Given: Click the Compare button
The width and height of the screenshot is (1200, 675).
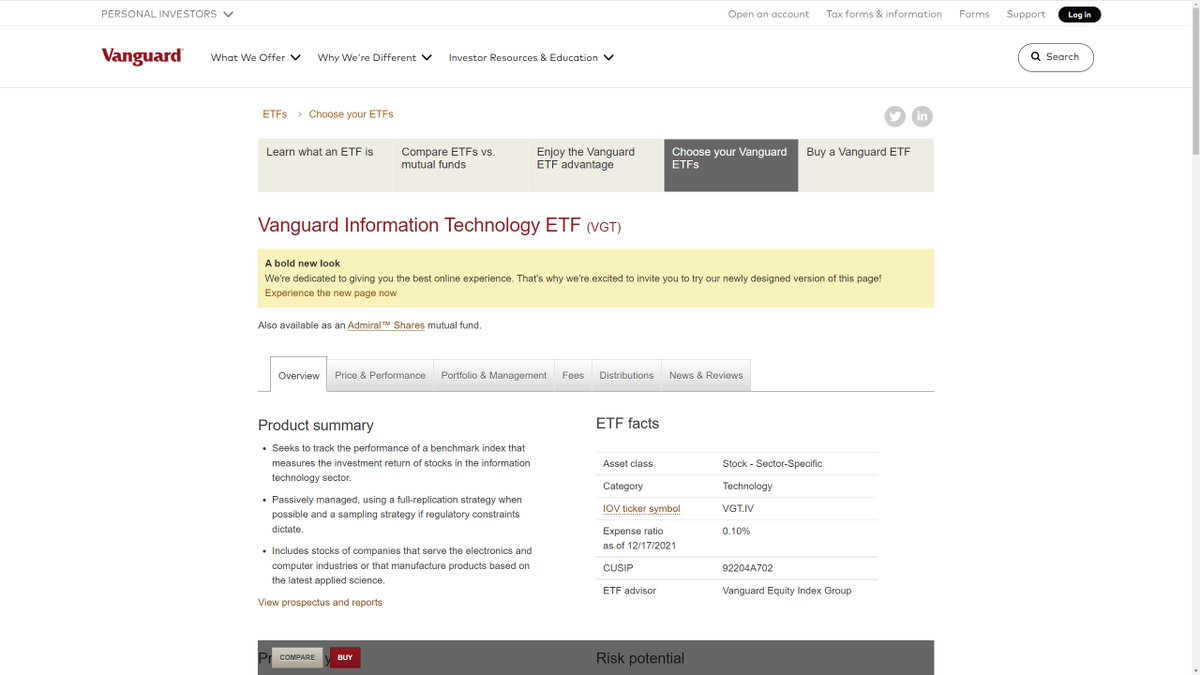Looking at the screenshot, I should pos(297,657).
